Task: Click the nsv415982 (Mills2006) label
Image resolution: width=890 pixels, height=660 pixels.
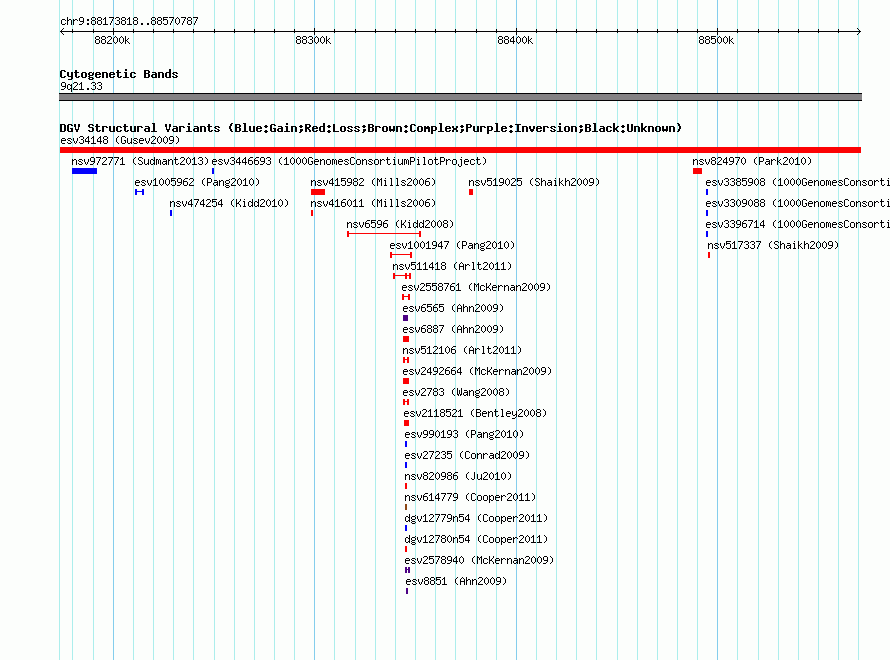Action: 373,182
